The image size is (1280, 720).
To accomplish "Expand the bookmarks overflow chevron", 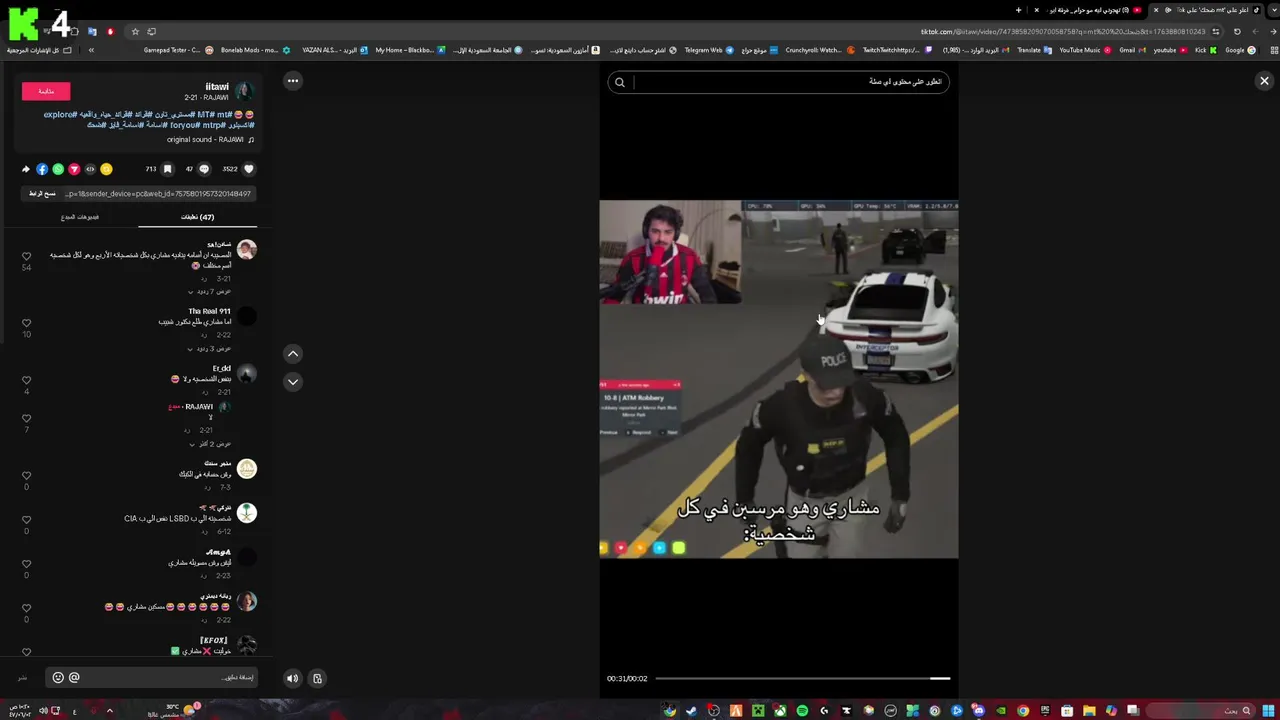I will point(91,50).
